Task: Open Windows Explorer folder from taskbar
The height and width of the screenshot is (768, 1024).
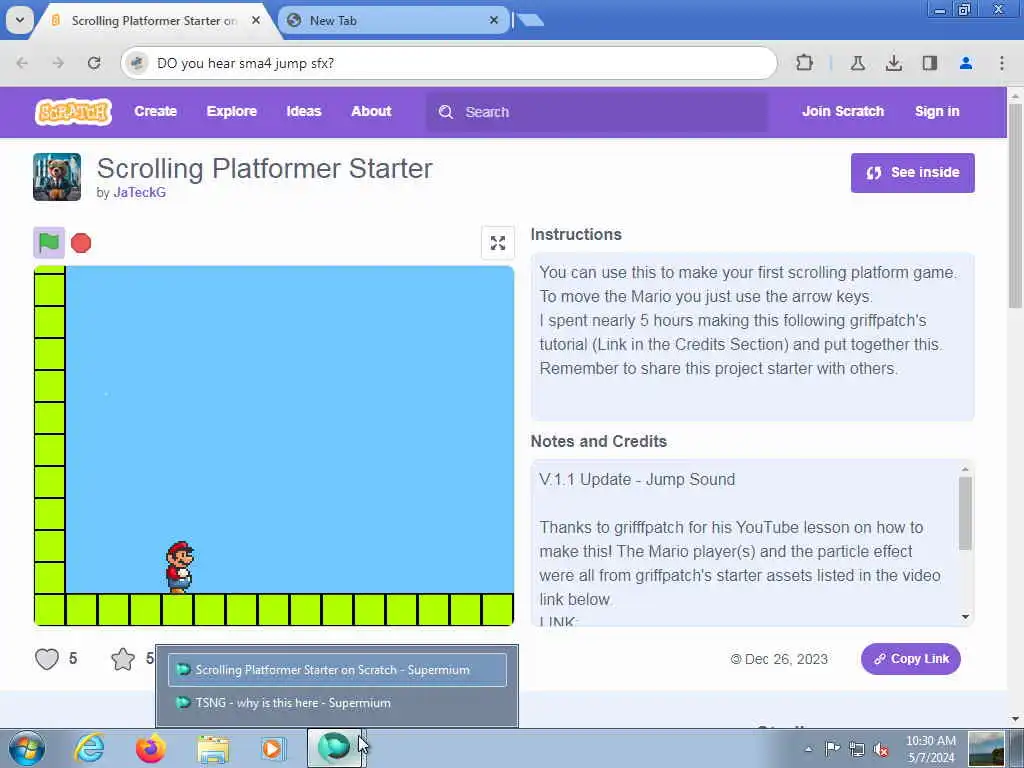Action: (213, 748)
